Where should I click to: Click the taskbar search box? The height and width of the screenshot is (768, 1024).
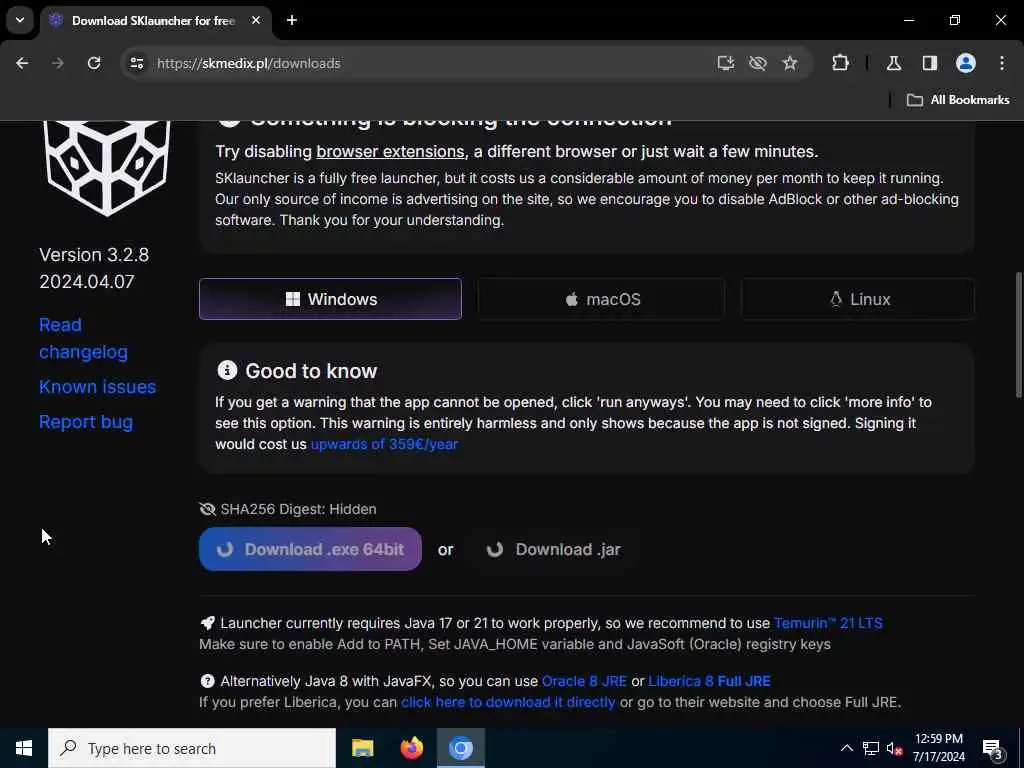[x=192, y=748]
